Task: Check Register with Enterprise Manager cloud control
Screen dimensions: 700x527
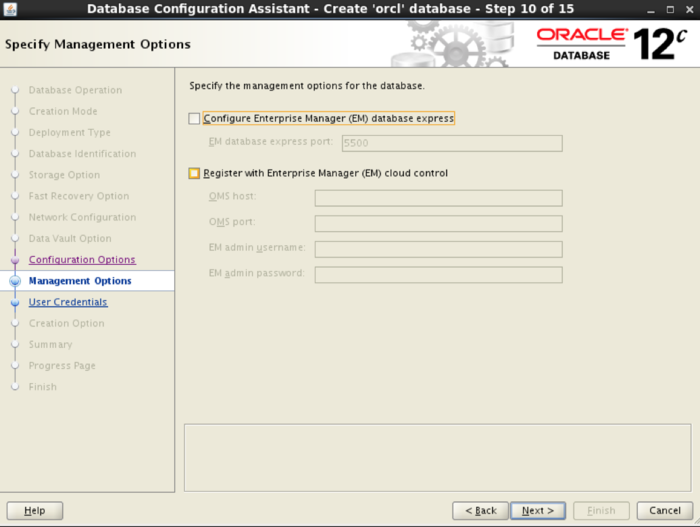Action: 194,173
